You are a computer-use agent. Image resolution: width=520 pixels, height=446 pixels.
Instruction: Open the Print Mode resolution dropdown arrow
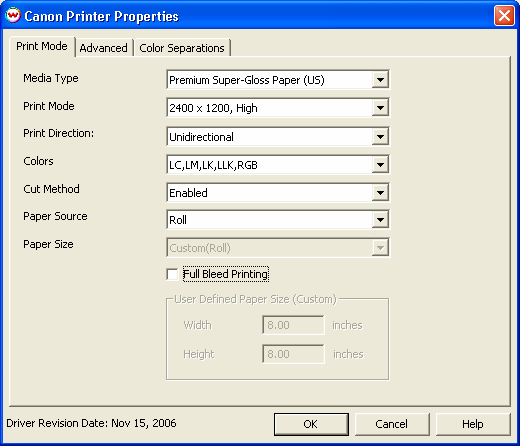click(x=380, y=108)
